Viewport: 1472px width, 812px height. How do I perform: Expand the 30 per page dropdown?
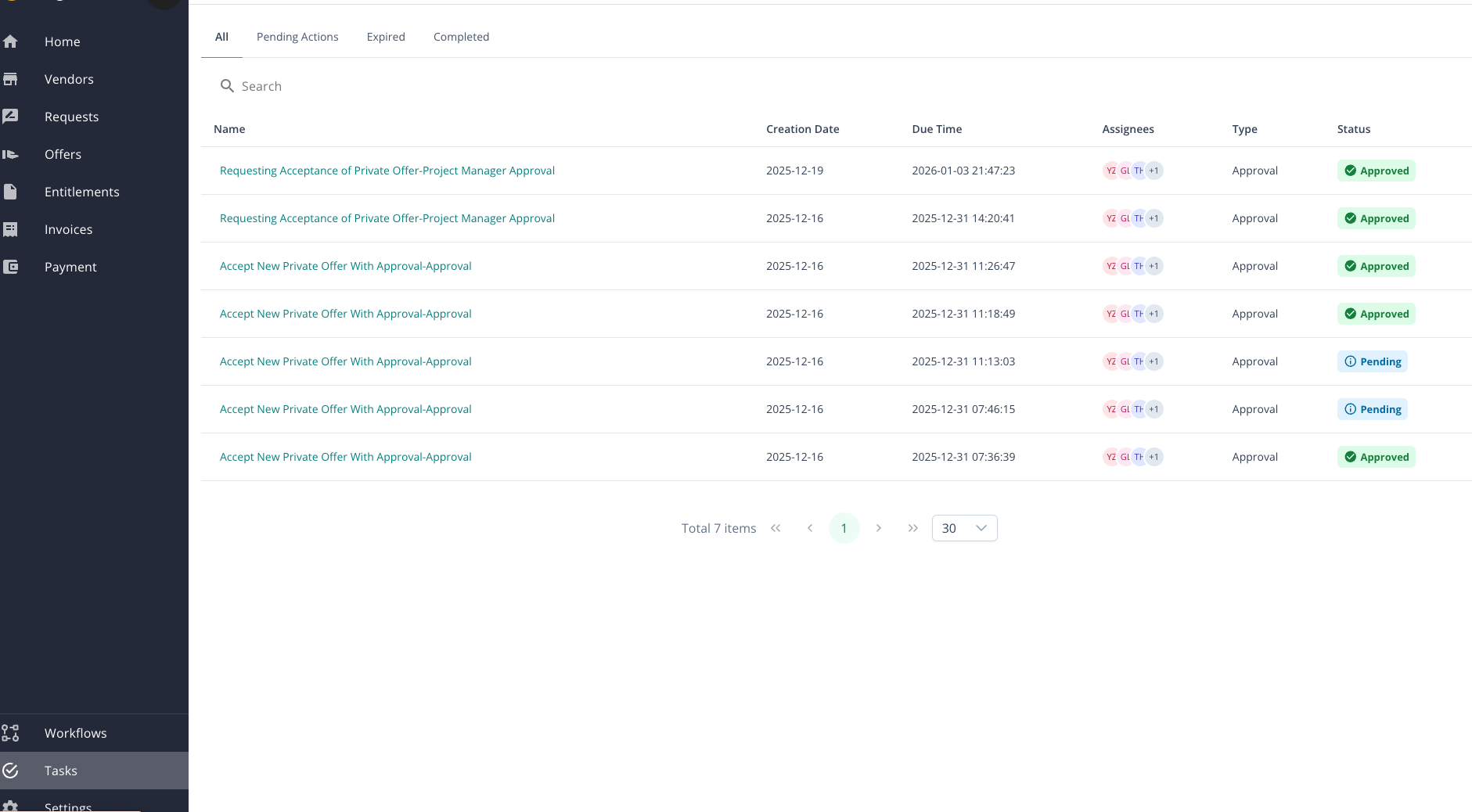pos(964,528)
